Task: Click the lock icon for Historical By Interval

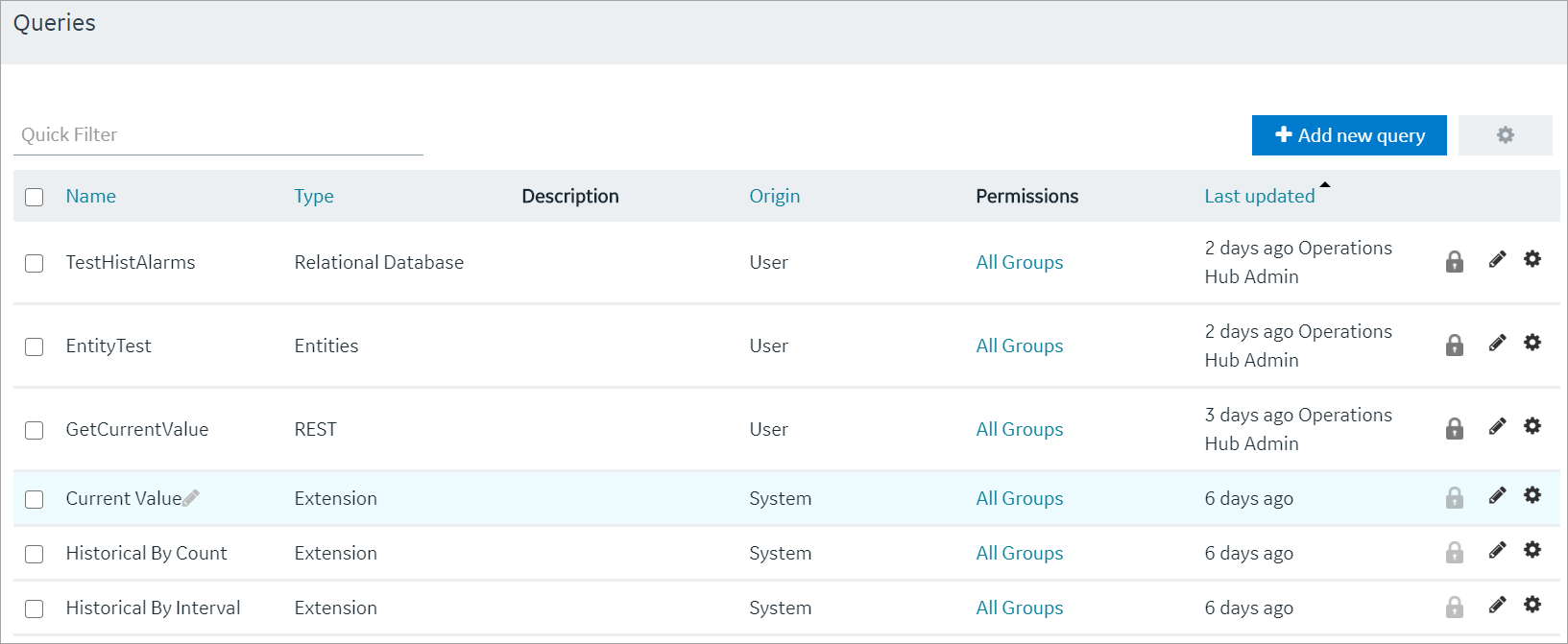Action: pyautogui.click(x=1455, y=607)
